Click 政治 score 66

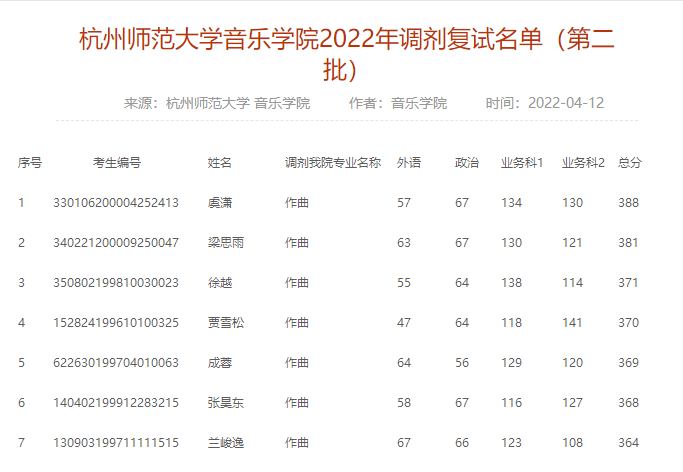coord(462,443)
